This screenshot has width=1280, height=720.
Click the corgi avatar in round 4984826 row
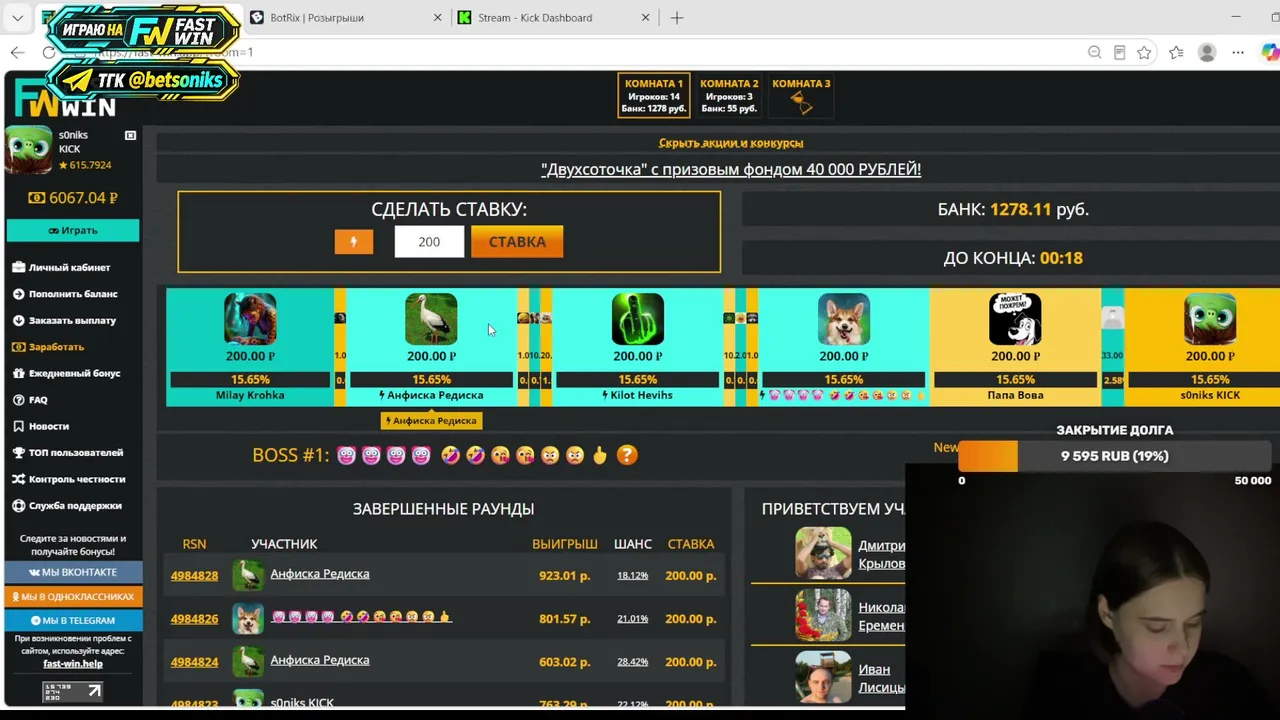tap(248, 618)
